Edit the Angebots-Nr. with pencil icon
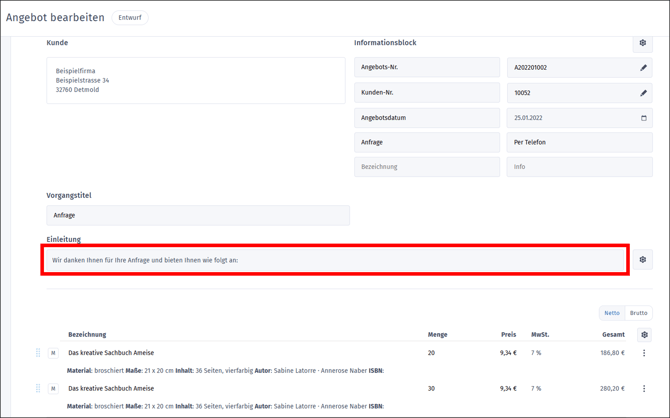The image size is (670, 418). point(643,68)
